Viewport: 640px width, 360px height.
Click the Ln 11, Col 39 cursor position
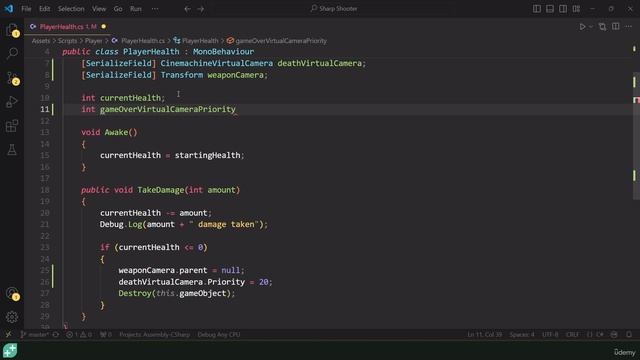(x=484, y=335)
